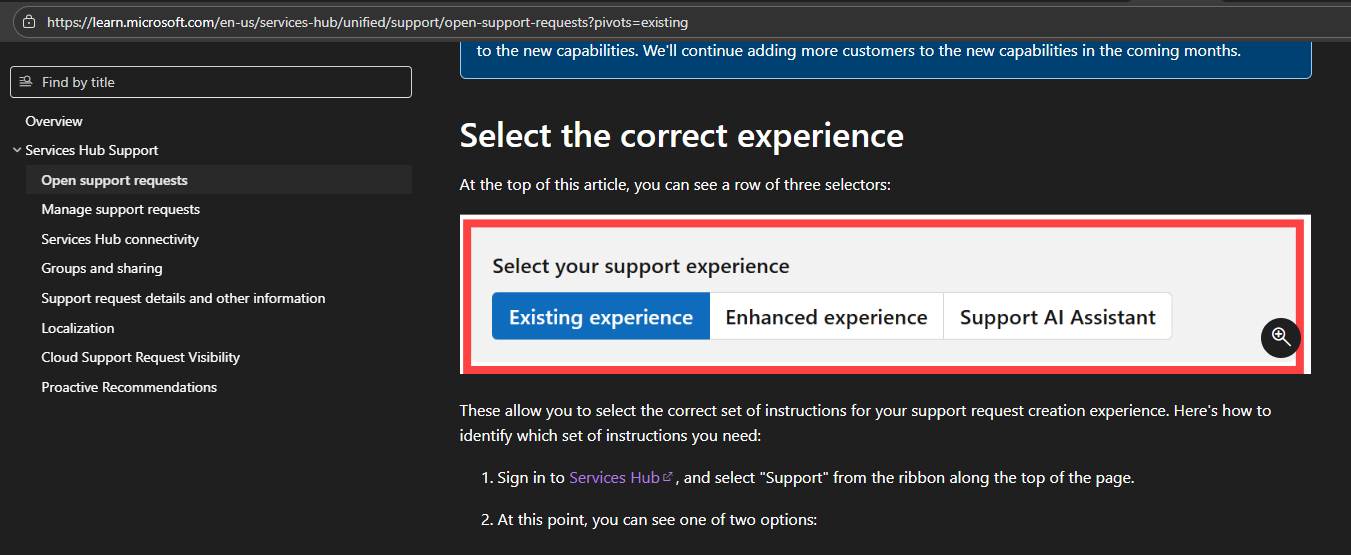Viewport: 1351px width, 555px height.
Task: Open the Proactive Recommendations article
Action: tap(129, 387)
